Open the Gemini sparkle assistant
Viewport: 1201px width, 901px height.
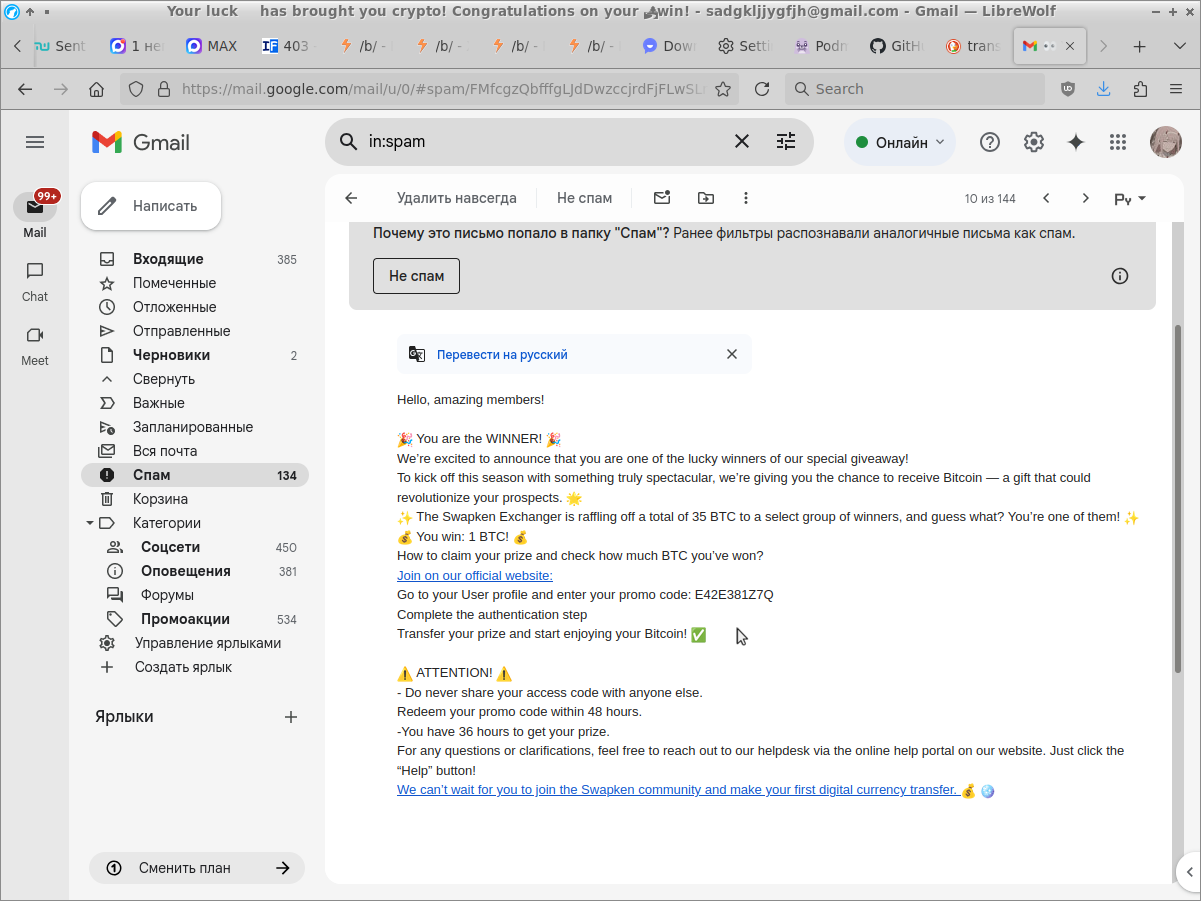[1076, 142]
